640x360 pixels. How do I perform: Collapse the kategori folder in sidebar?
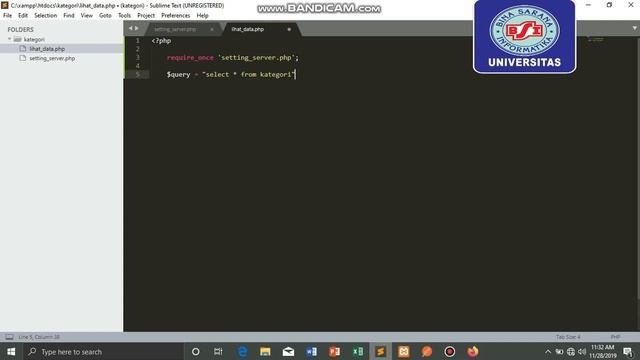pyautogui.click(x=9, y=39)
